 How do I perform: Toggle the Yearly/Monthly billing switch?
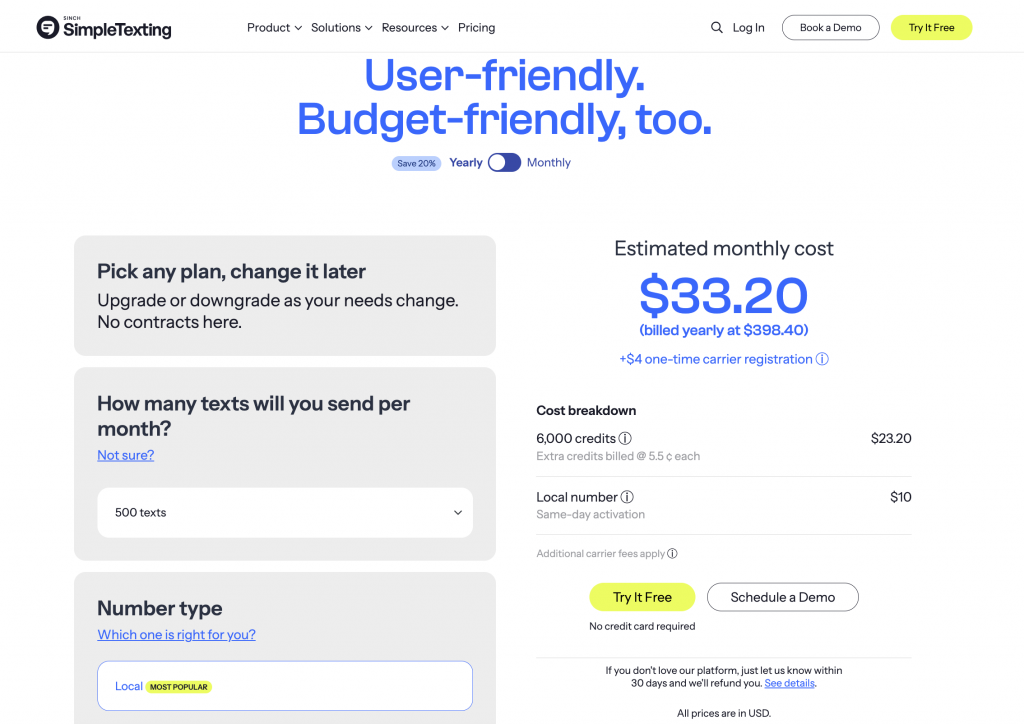tap(505, 163)
